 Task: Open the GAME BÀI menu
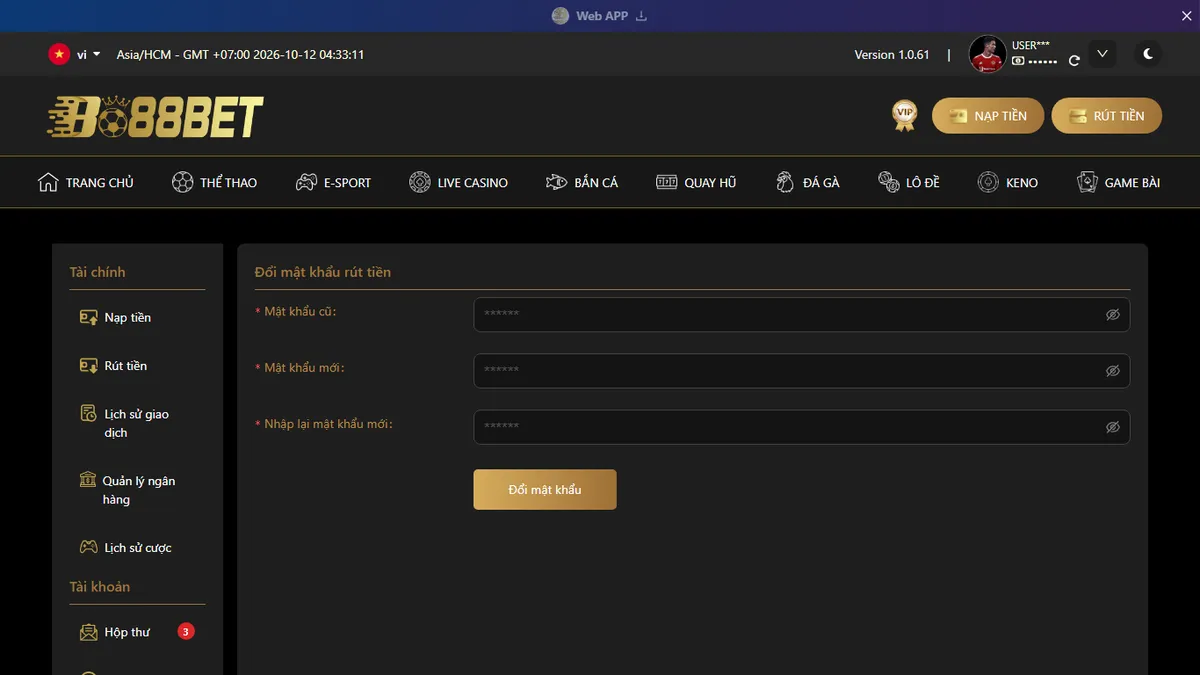(1118, 182)
